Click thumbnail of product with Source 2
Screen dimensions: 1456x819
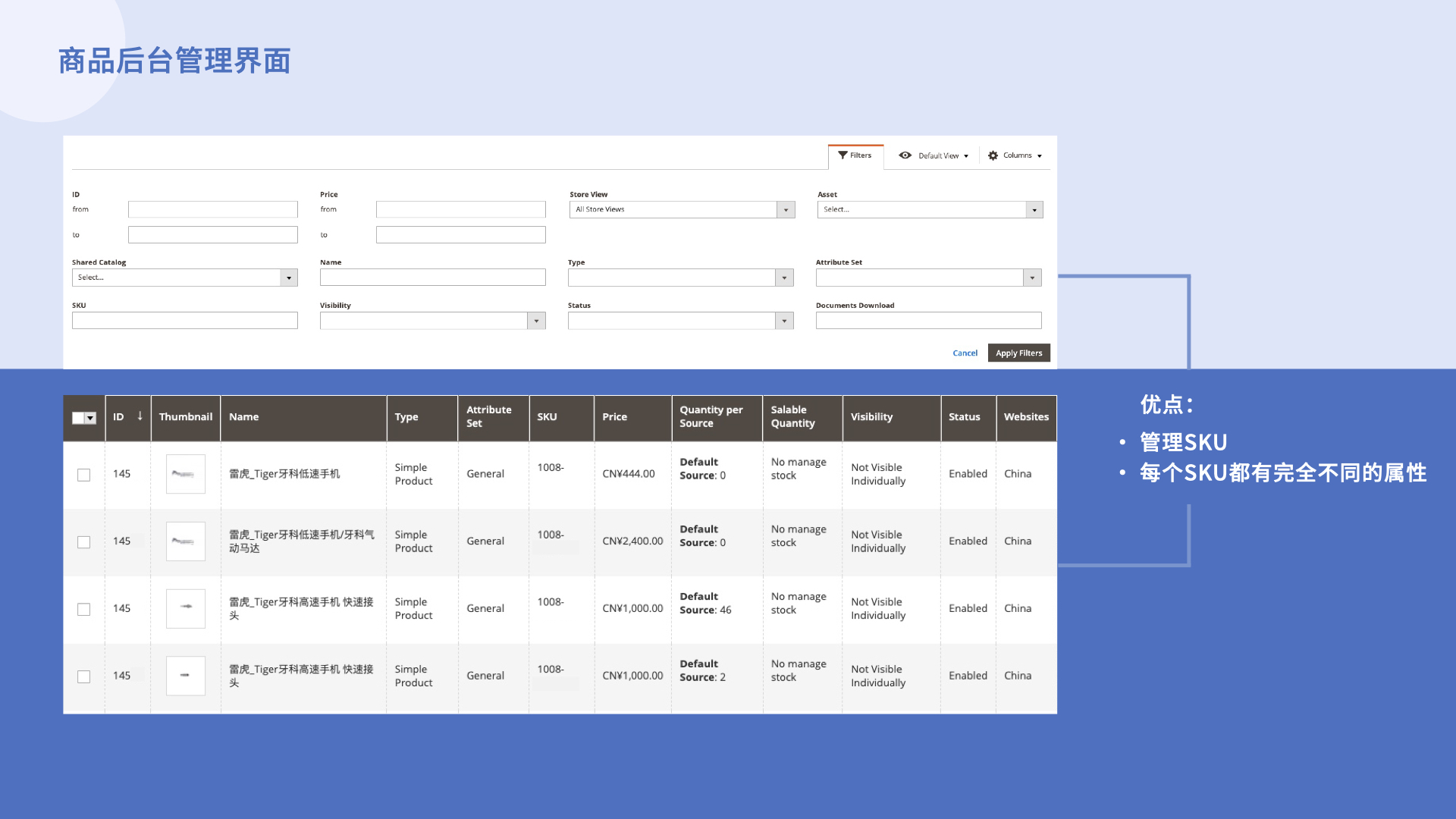186,676
